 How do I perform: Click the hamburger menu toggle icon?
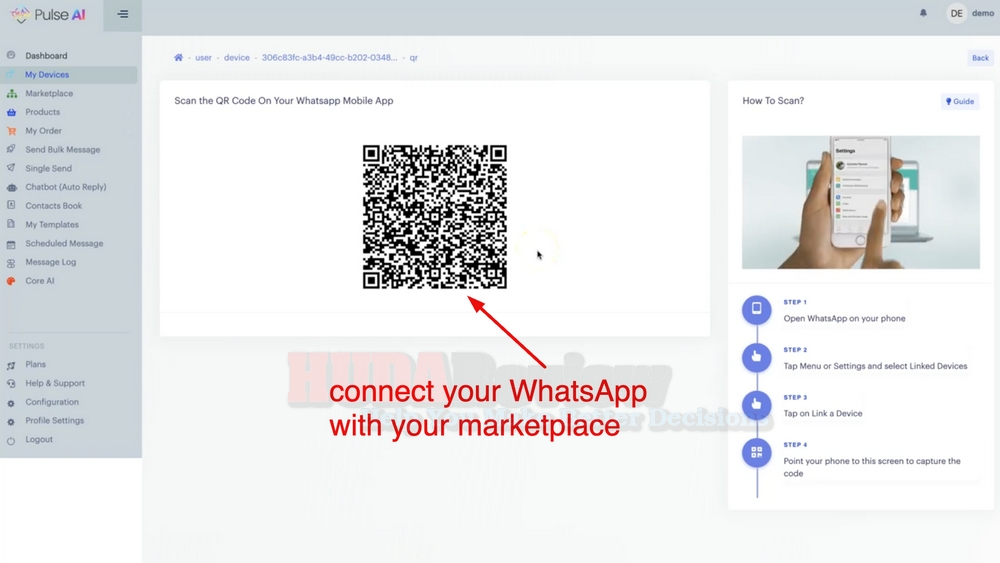tap(122, 14)
